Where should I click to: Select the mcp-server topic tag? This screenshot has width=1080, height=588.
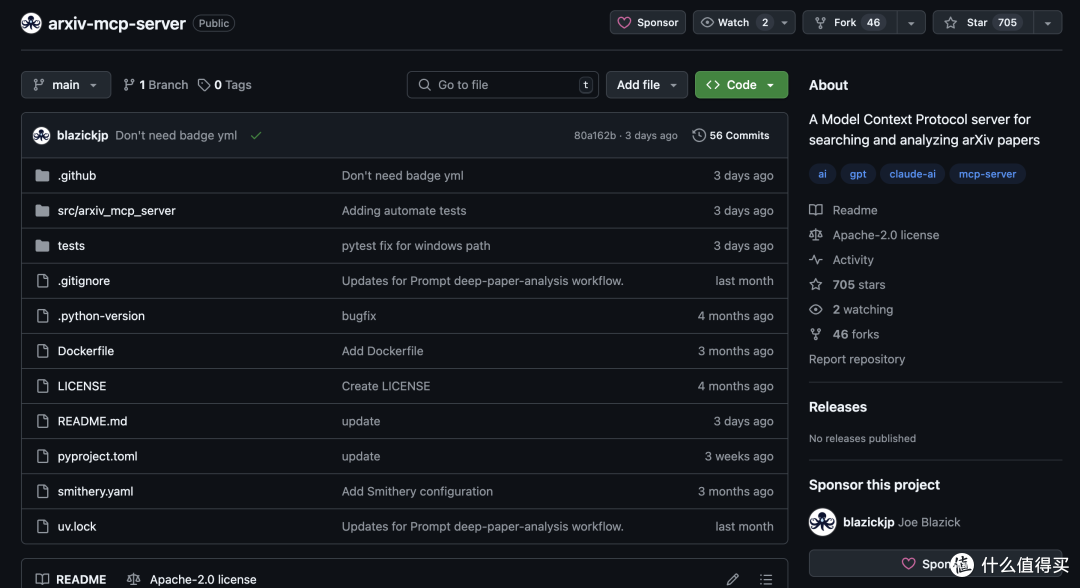pyautogui.click(x=987, y=174)
